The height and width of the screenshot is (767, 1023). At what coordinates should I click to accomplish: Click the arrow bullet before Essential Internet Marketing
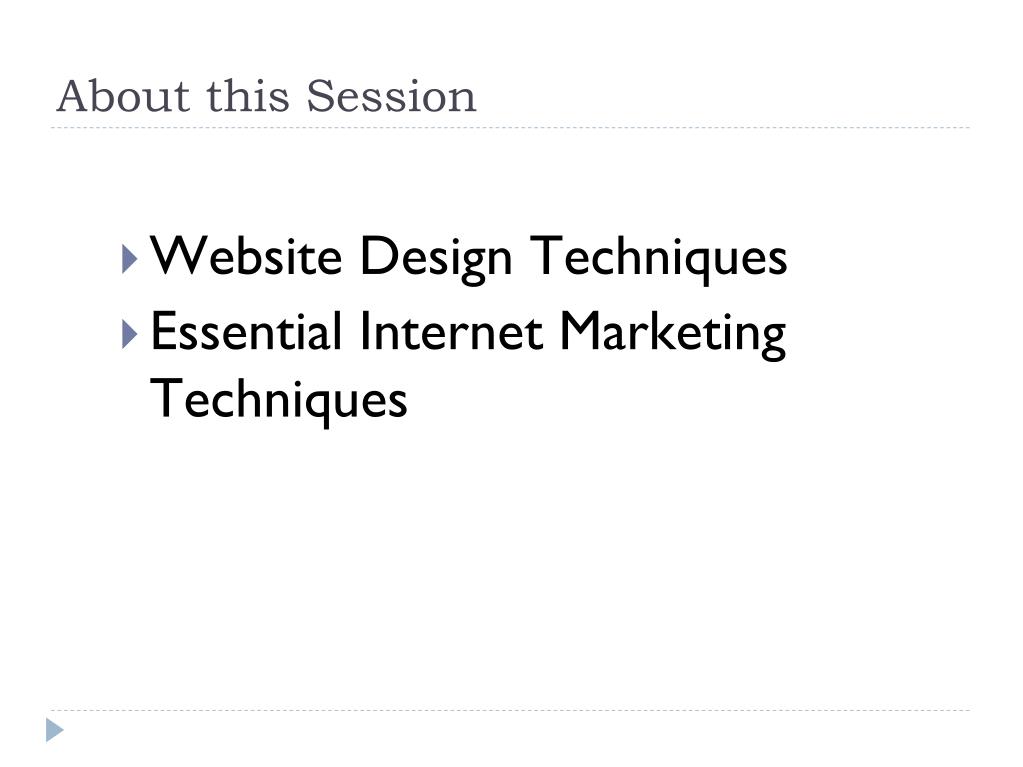pyautogui.click(x=130, y=335)
